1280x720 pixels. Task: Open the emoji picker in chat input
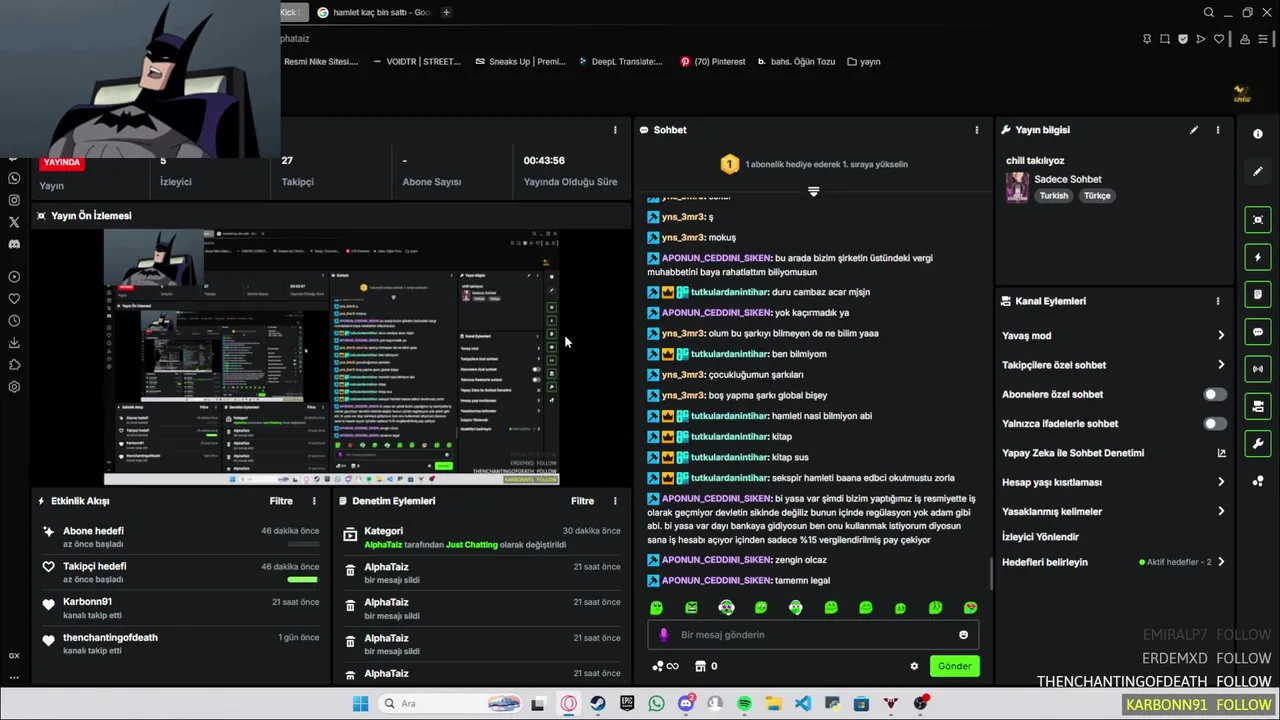963,635
